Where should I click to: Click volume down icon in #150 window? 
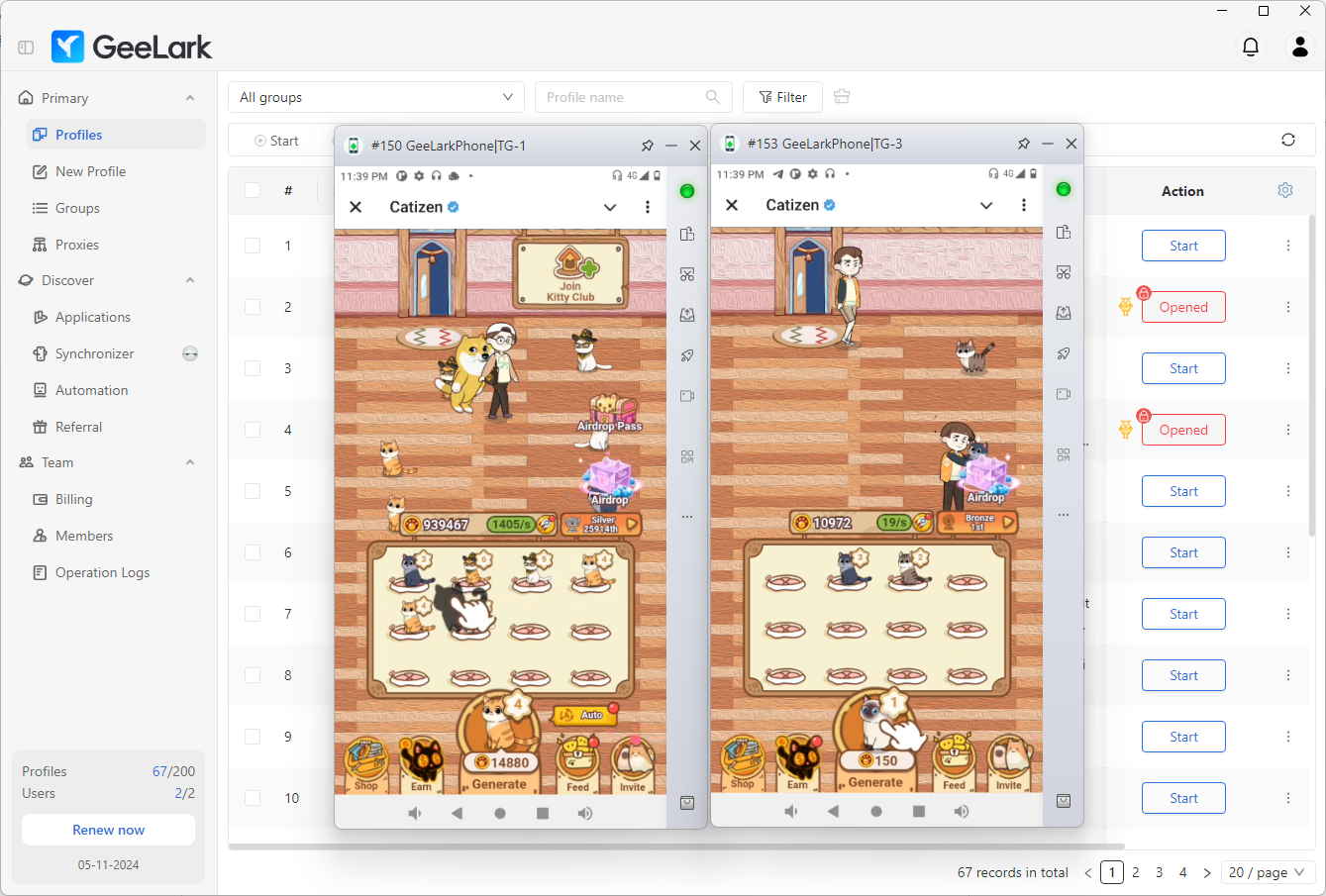click(x=415, y=813)
